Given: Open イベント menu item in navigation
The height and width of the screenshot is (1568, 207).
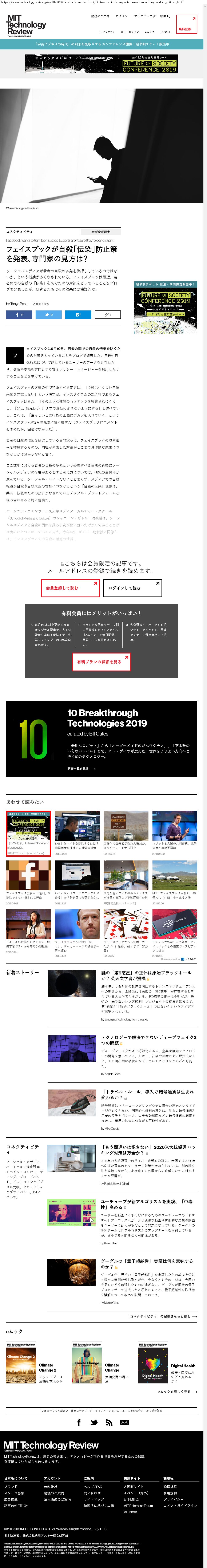Looking at the screenshot, I should pyautogui.click(x=166, y=32).
